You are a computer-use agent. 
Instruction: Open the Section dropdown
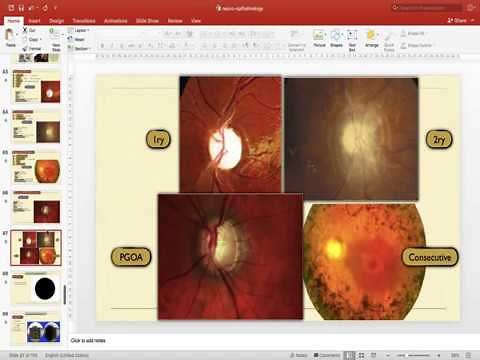coord(79,49)
